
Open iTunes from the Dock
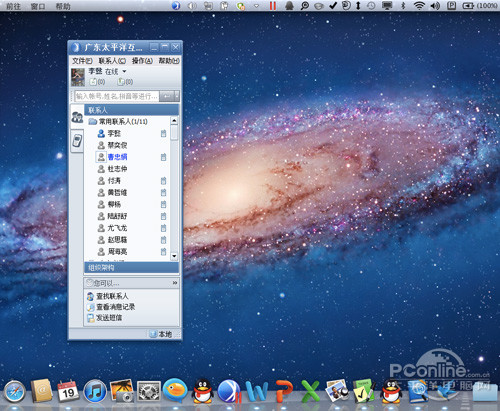[x=95, y=391]
